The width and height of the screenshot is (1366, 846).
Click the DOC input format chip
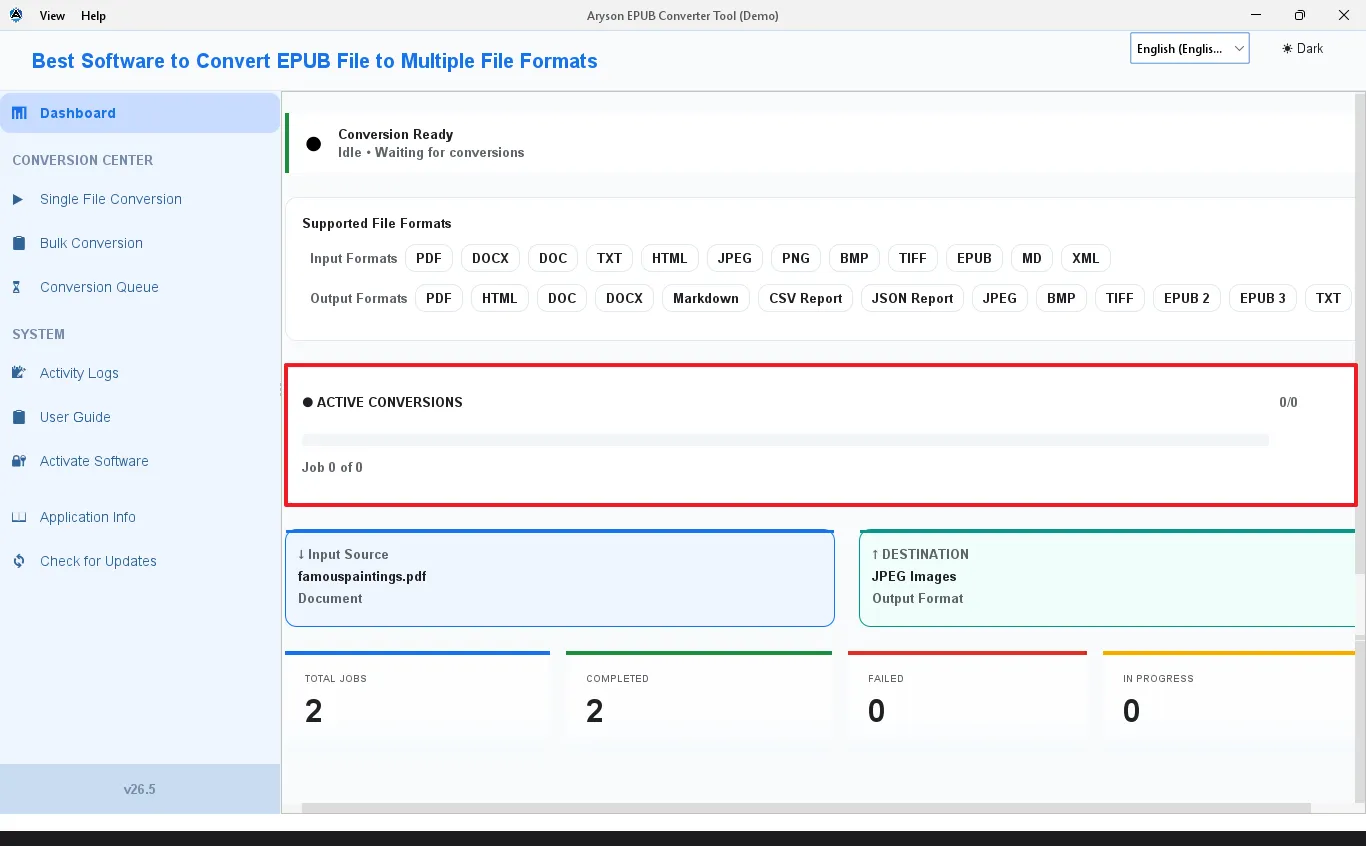click(x=553, y=258)
